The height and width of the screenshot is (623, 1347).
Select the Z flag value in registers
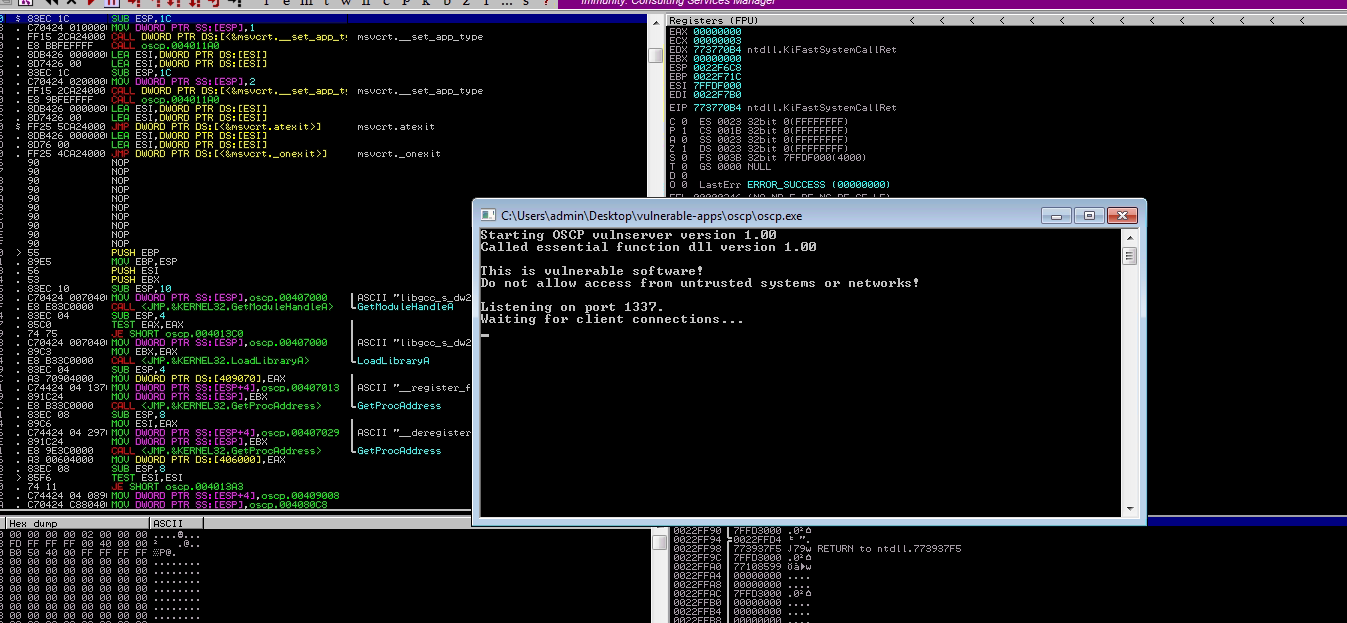click(x=683, y=149)
